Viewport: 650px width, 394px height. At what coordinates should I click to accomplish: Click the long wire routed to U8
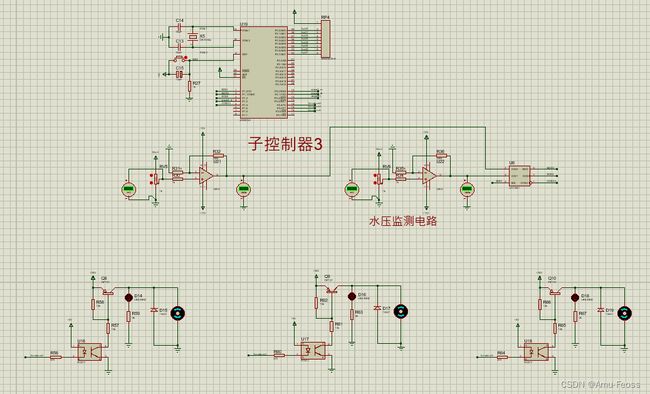(407, 127)
